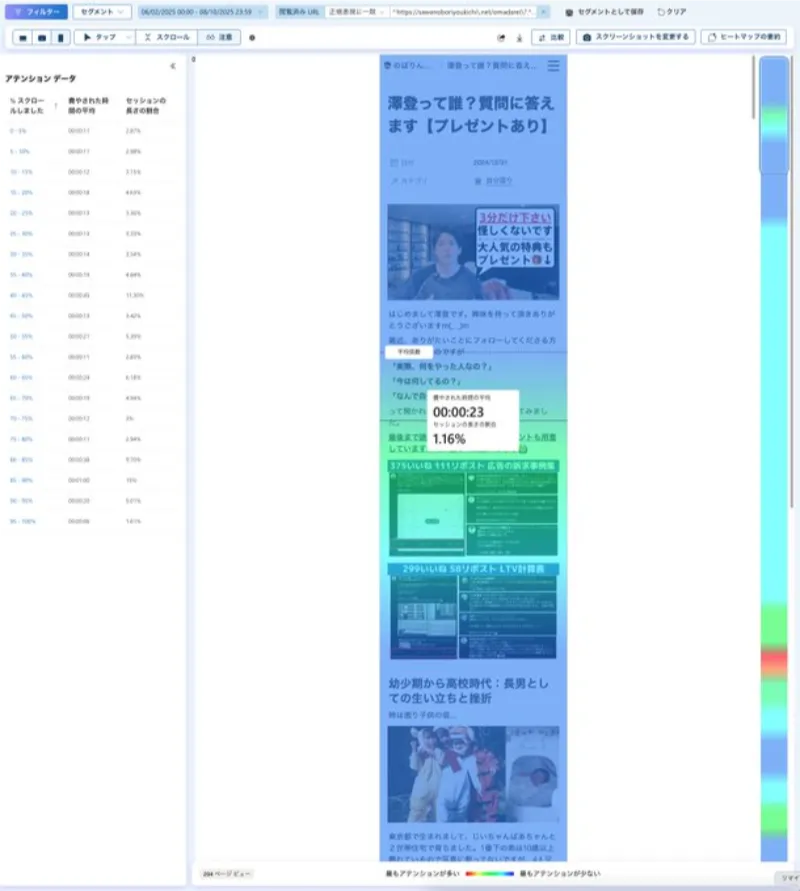Click the visited URL input field
This screenshot has height=891, width=800.
pyautogui.click(x=462, y=12)
